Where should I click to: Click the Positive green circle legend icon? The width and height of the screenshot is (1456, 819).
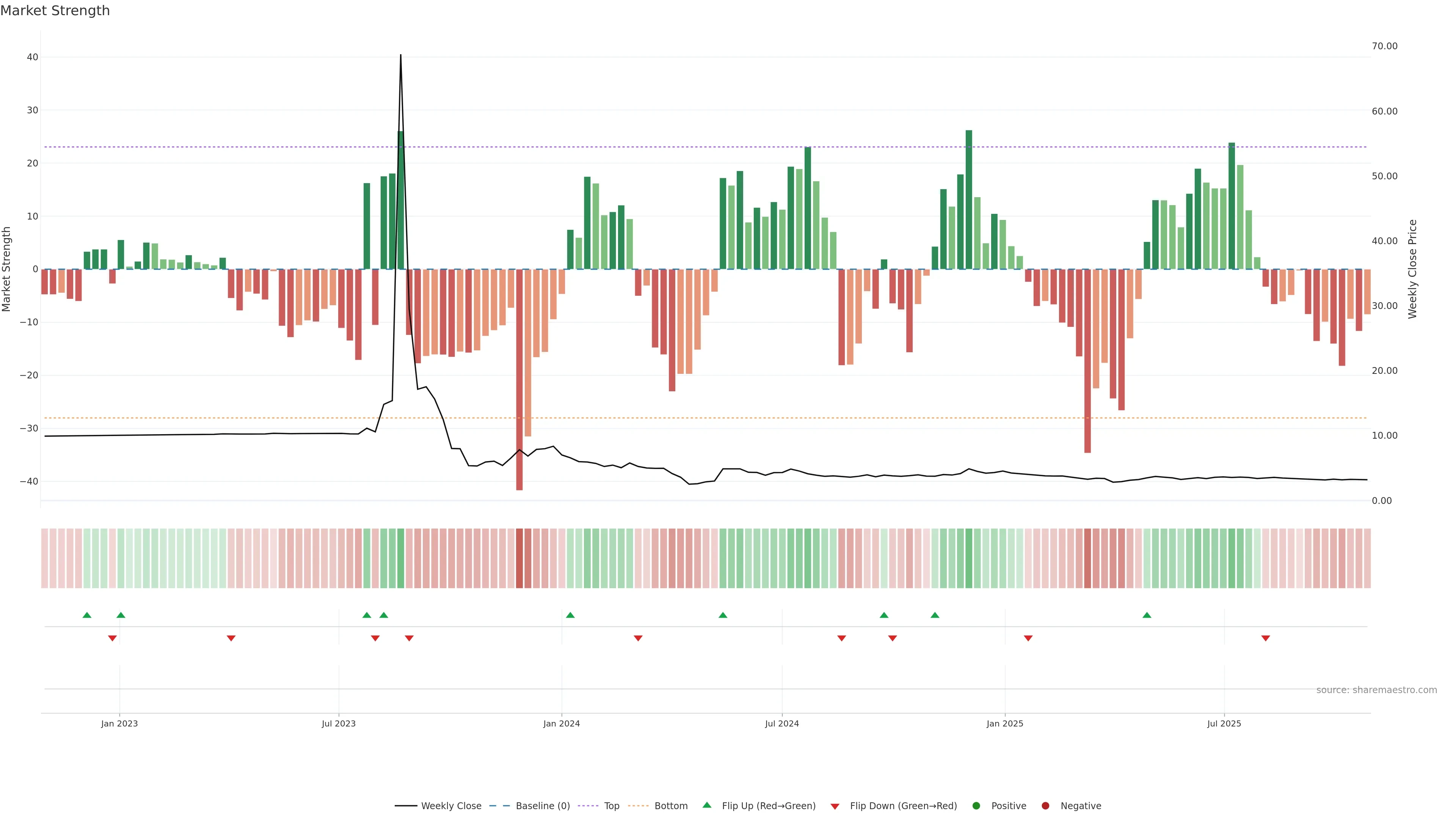click(x=976, y=806)
